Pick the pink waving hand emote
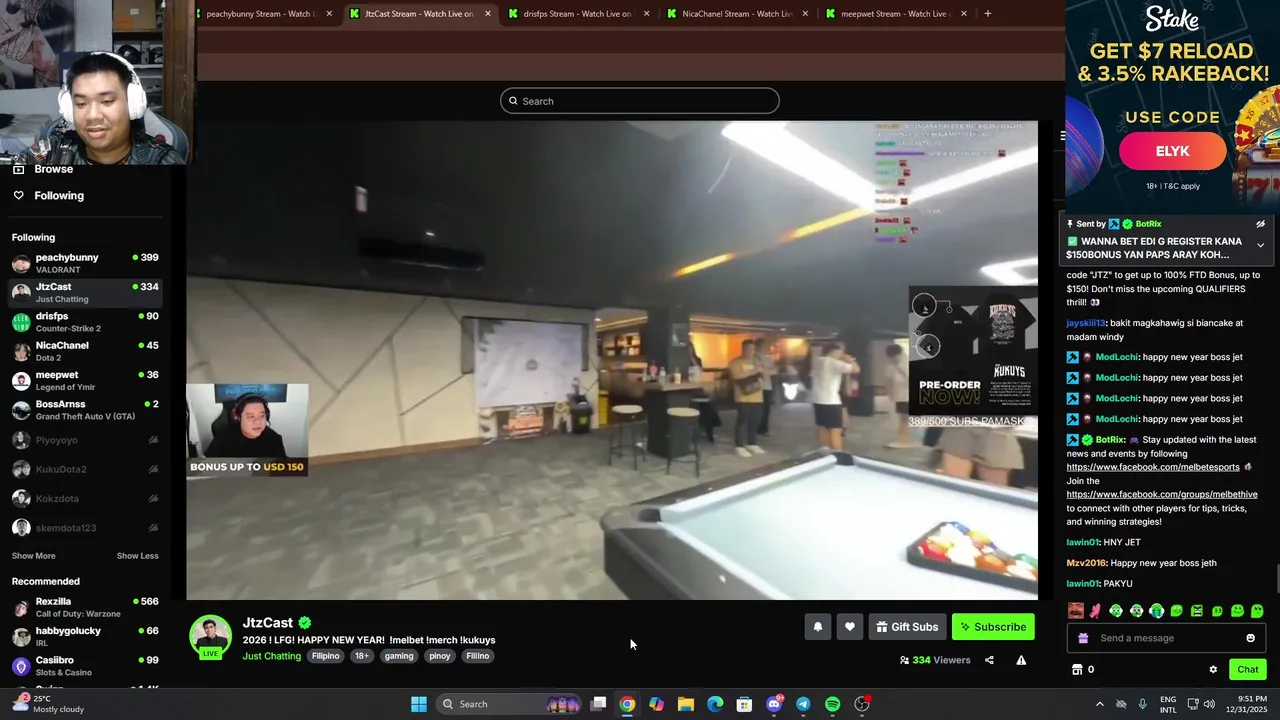Viewport: 1280px width, 720px height. pyautogui.click(x=1095, y=611)
